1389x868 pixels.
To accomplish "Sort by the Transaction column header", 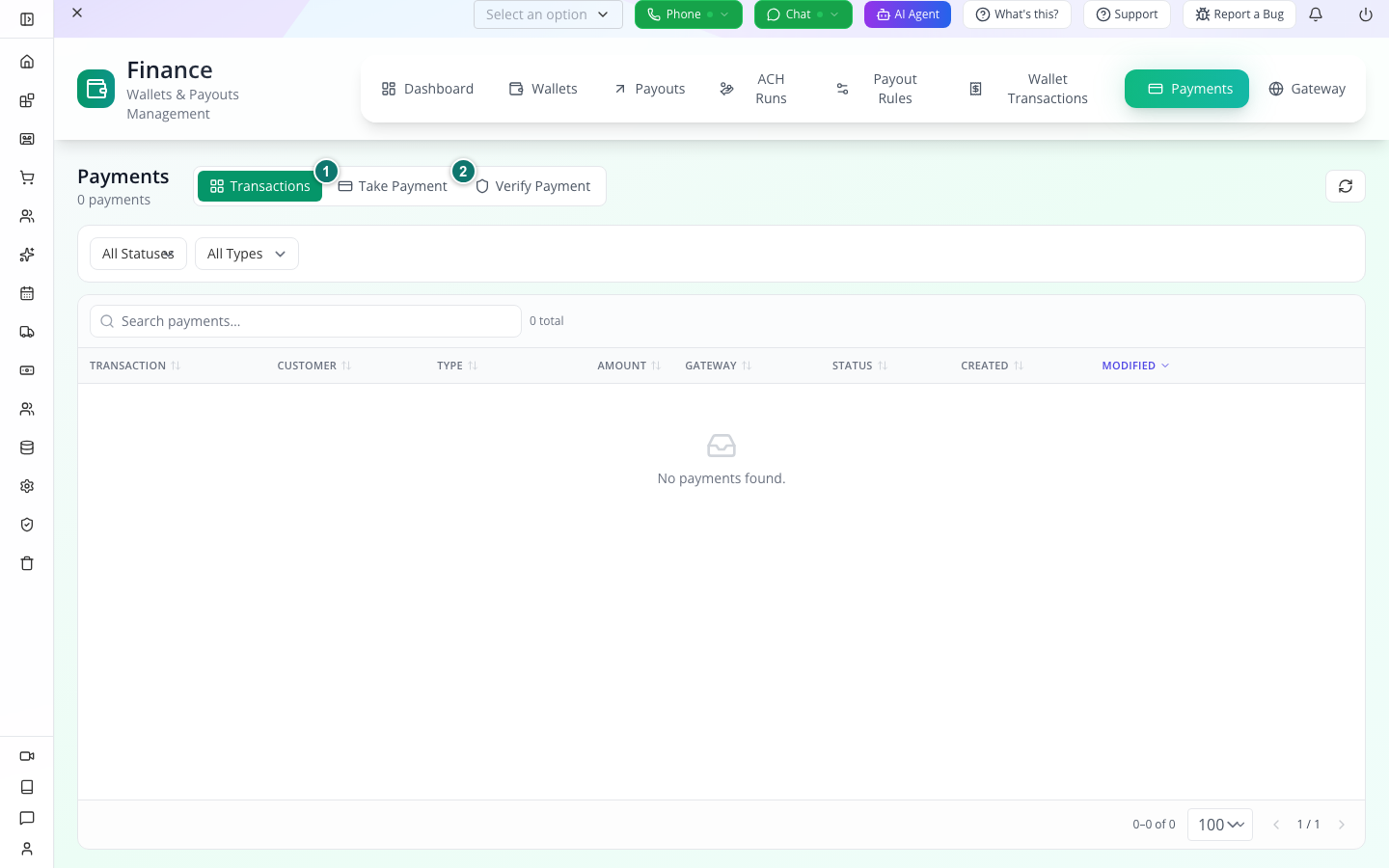I will [x=135, y=366].
